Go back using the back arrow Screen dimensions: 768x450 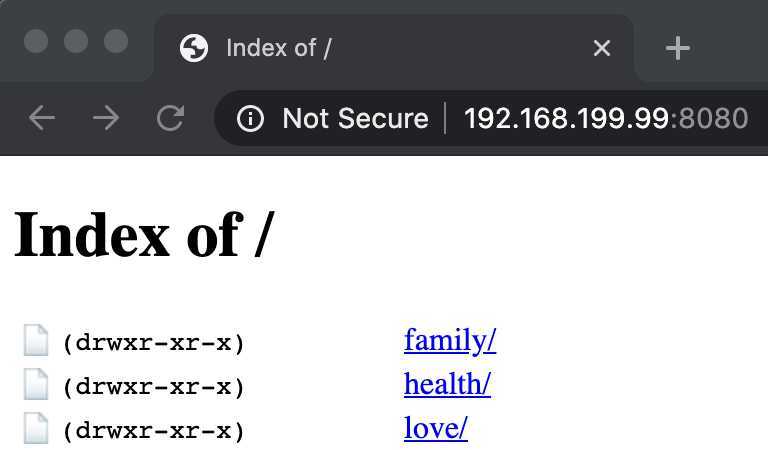pyautogui.click(x=42, y=118)
